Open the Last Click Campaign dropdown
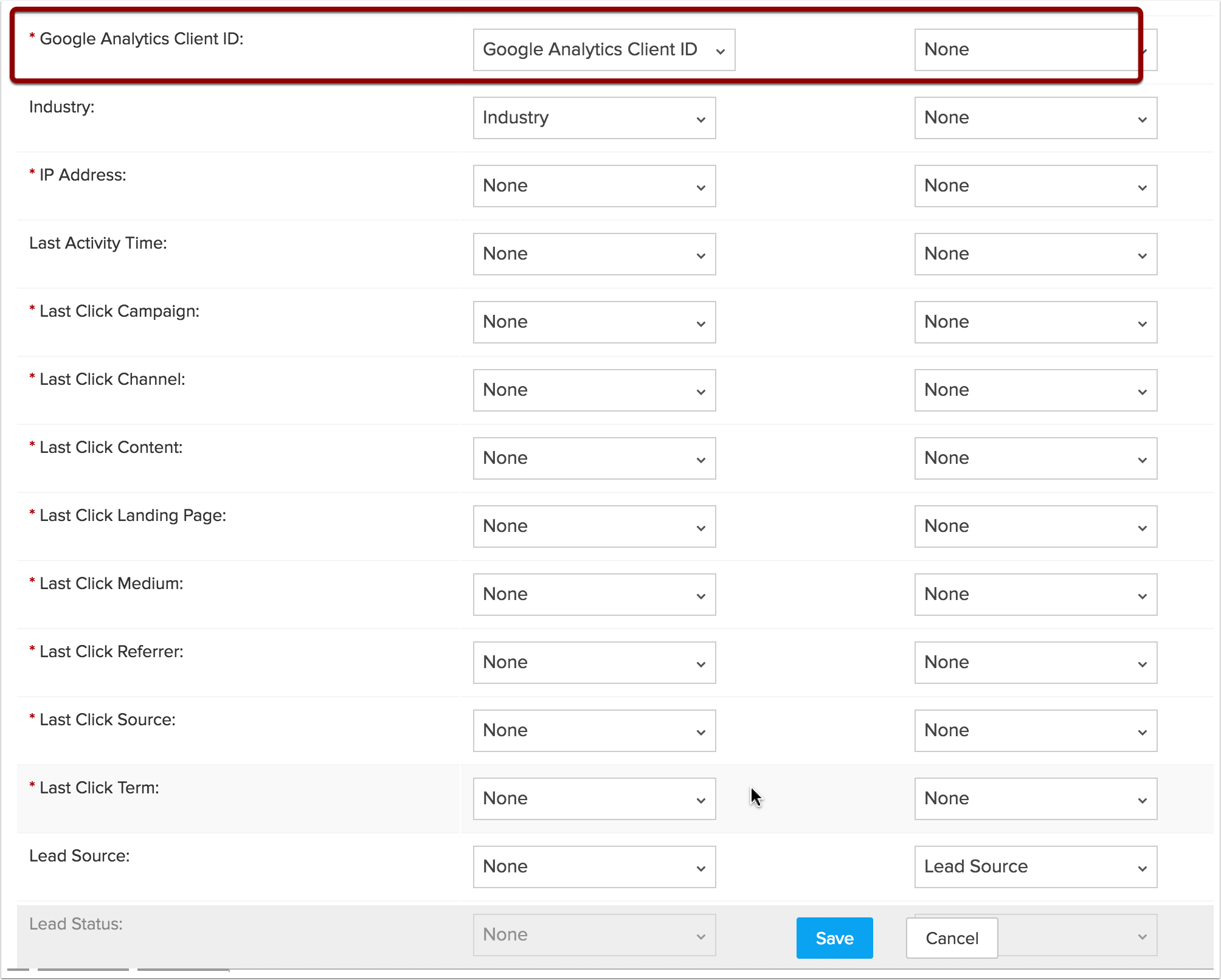Viewport: 1221px width, 980px height. pos(594,322)
